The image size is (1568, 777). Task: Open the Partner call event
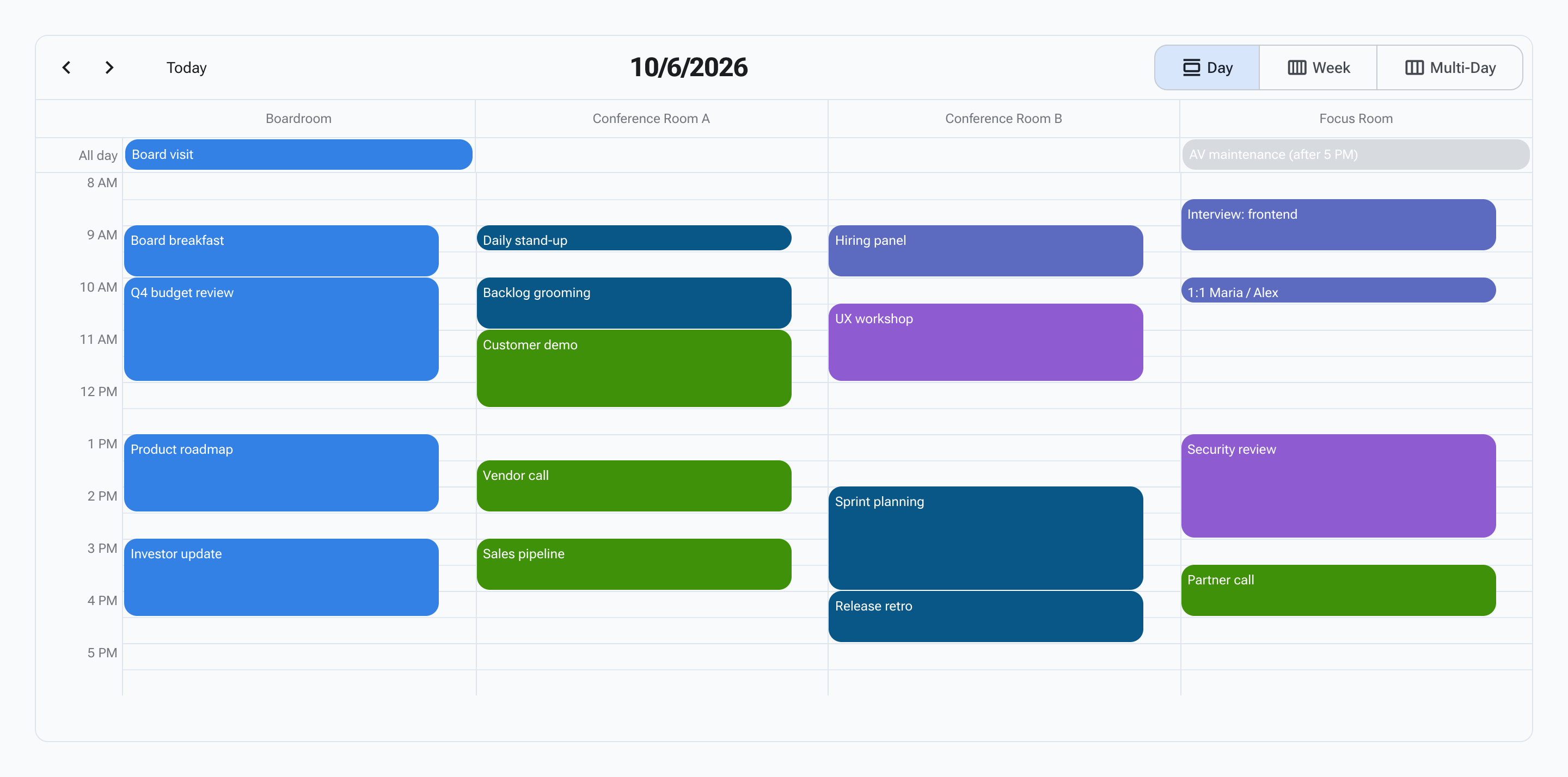click(x=1338, y=590)
